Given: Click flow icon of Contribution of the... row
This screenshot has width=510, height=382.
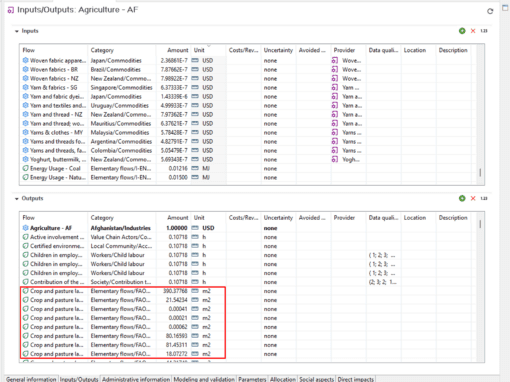Looking at the screenshot, I should click(25, 282).
